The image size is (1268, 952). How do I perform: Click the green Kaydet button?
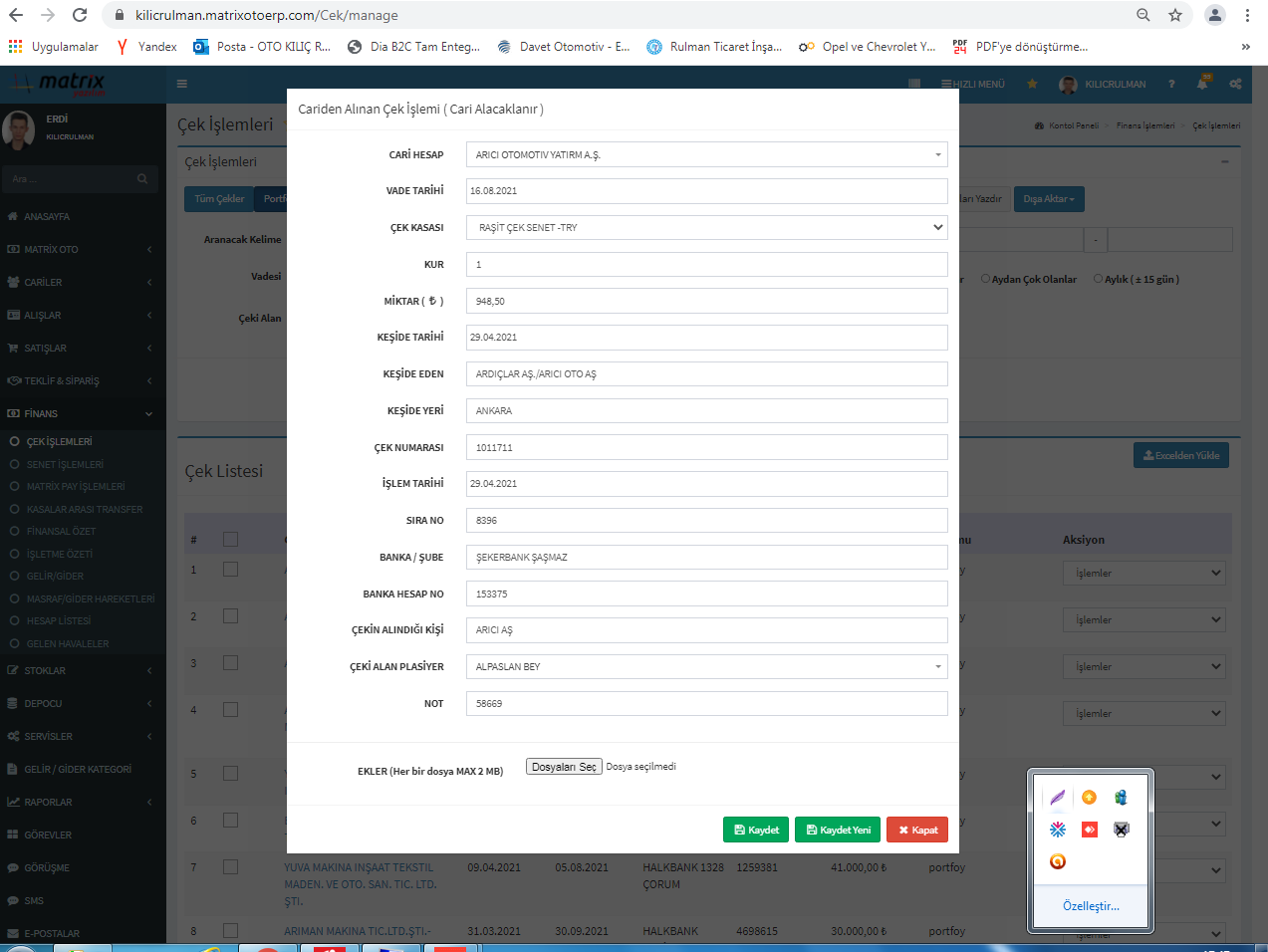756,830
